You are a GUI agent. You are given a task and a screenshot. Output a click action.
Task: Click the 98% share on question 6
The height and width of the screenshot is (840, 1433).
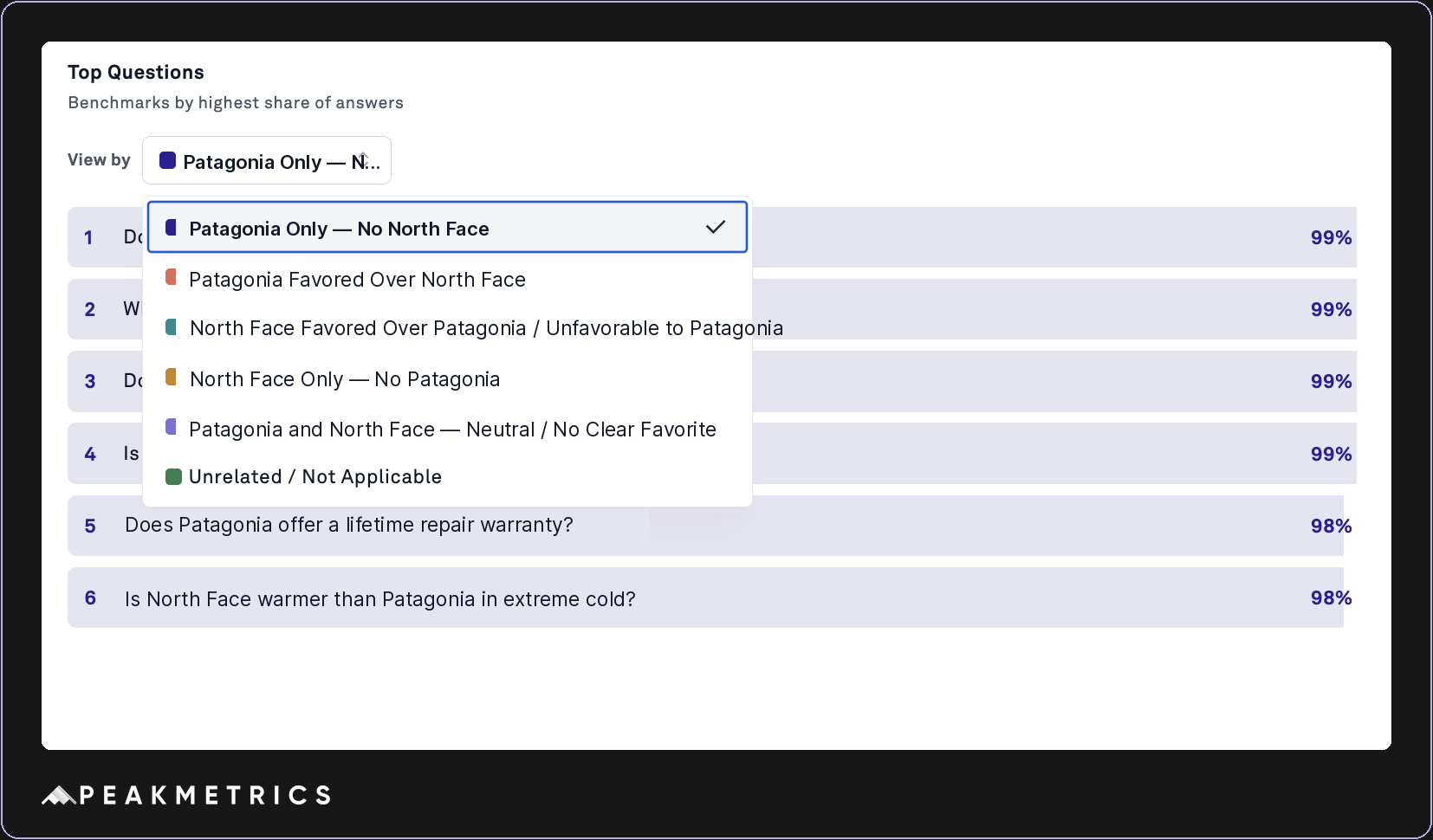tap(1331, 598)
